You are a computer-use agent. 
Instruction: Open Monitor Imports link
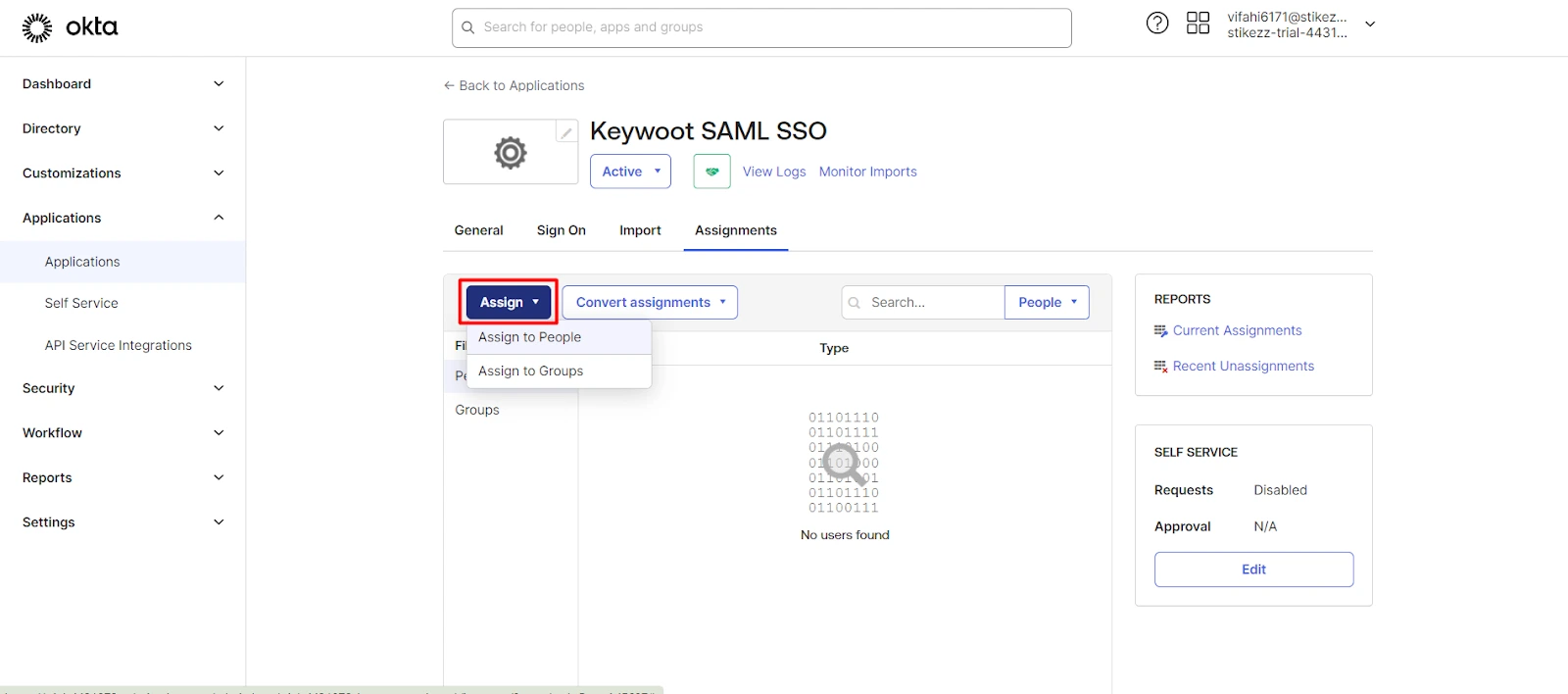[x=868, y=172]
